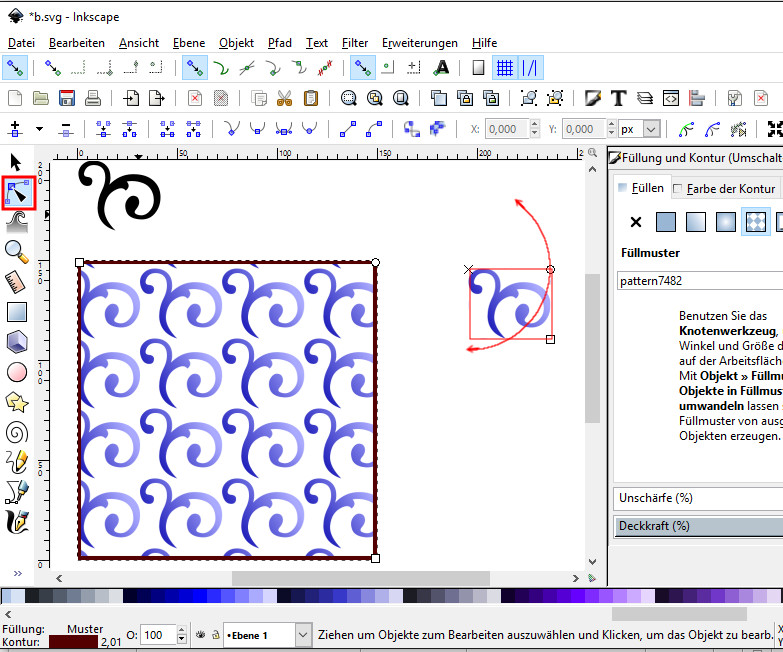Toggle layer visibility eye icon in status bar

tap(200, 635)
